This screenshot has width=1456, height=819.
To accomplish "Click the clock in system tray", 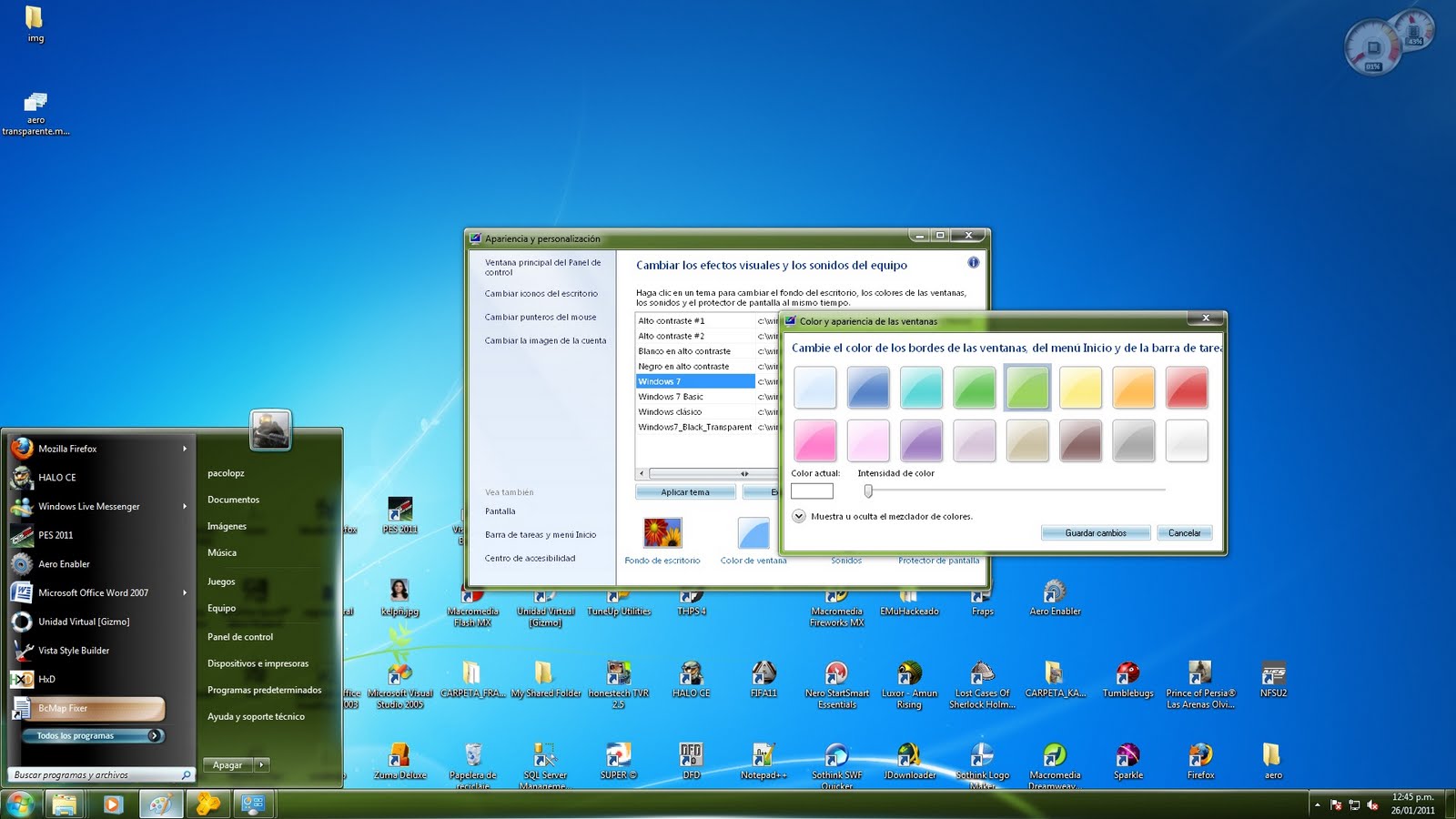I will click(x=1412, y=804).
